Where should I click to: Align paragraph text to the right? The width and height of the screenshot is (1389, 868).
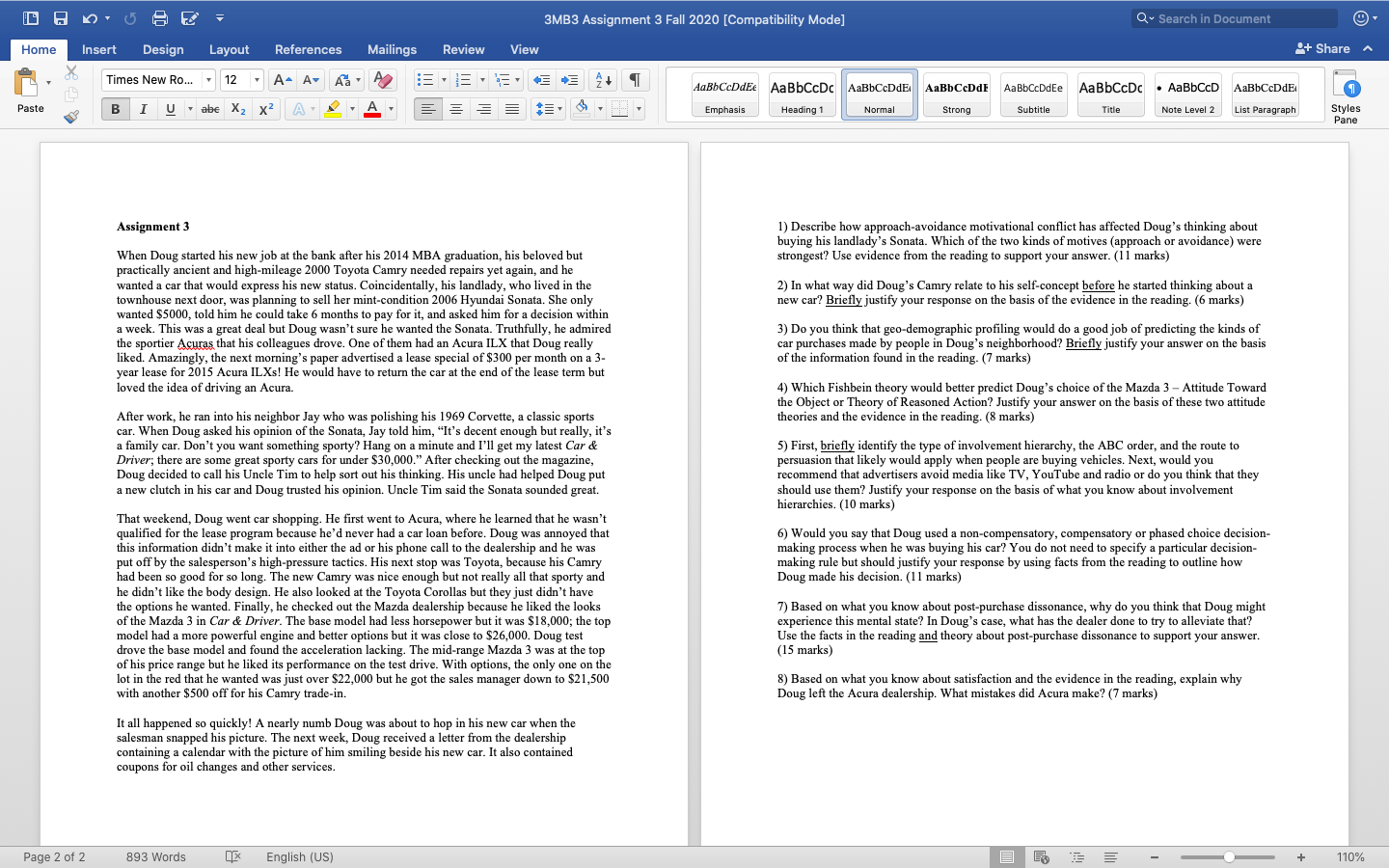484,109
